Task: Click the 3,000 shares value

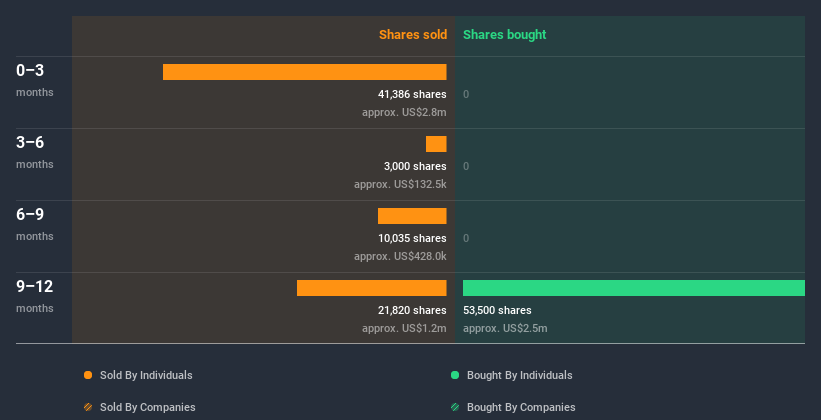Action: 415,167
